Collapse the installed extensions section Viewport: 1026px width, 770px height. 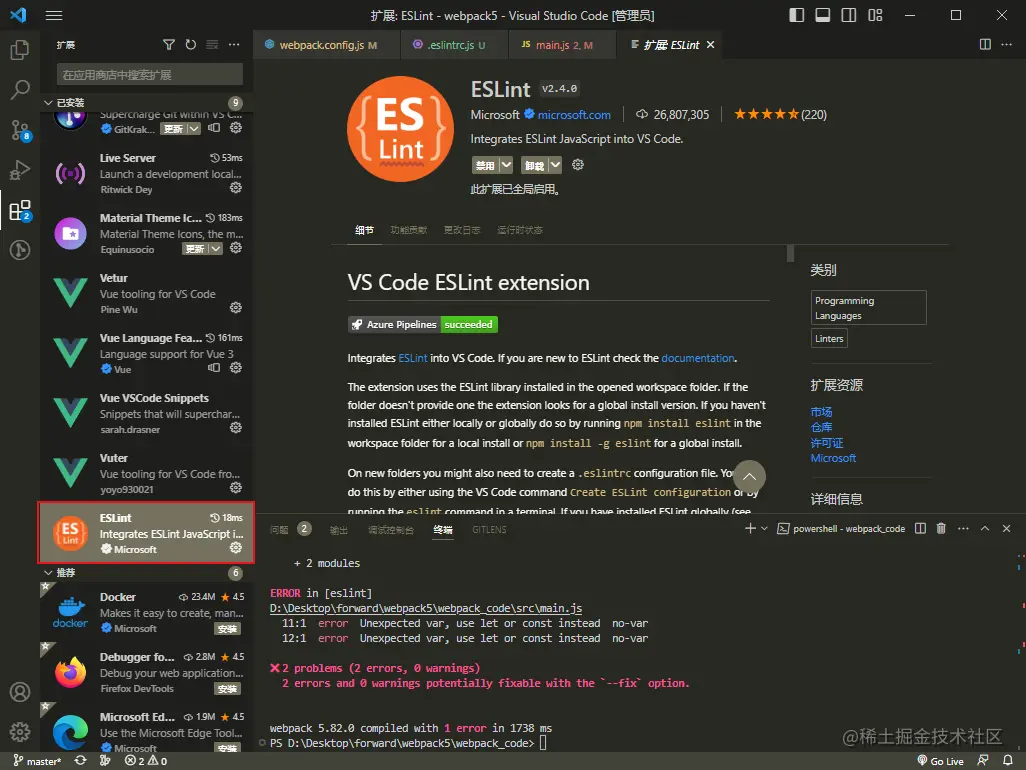pyautogui.click(x=48, y=103)
